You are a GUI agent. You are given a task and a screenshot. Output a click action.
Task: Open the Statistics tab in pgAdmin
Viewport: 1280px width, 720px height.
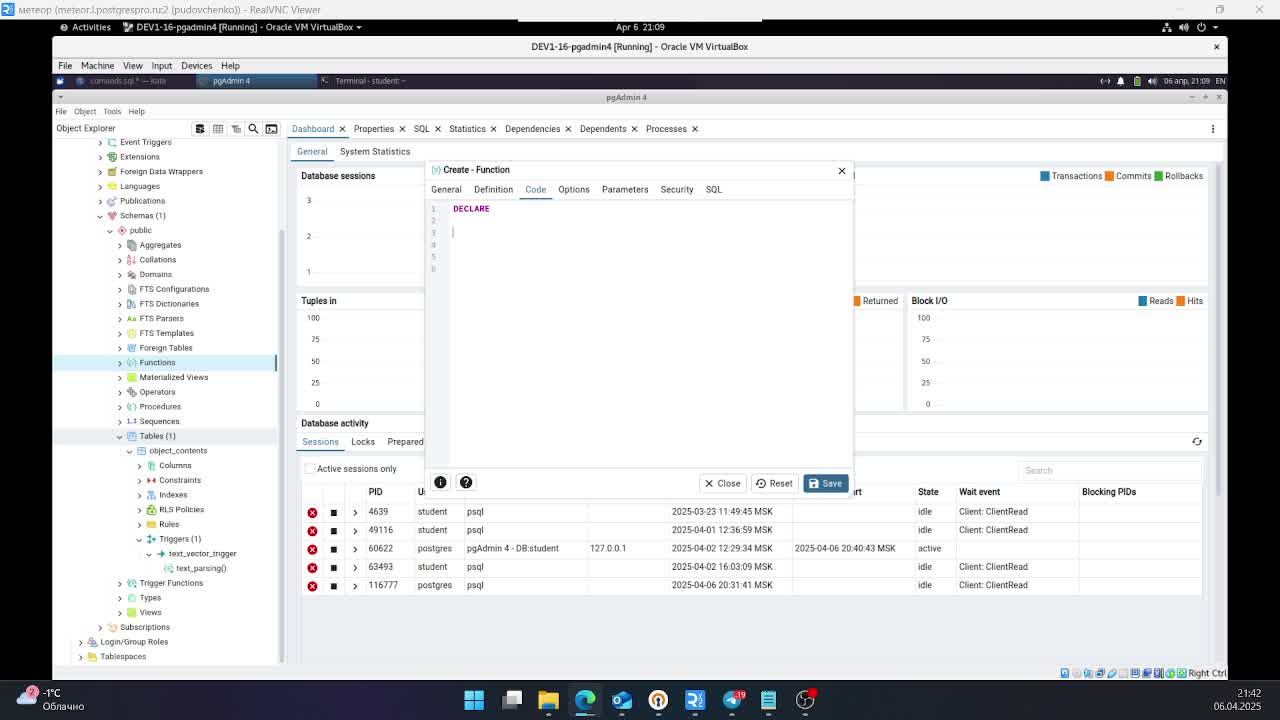click(467, 129)
